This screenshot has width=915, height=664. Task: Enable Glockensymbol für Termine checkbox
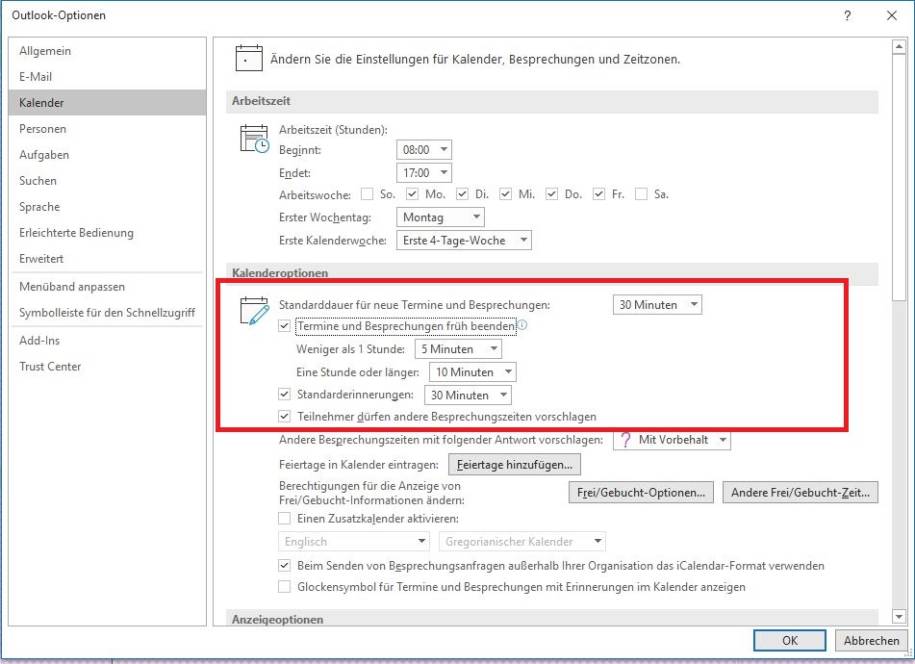pos(284,586)
